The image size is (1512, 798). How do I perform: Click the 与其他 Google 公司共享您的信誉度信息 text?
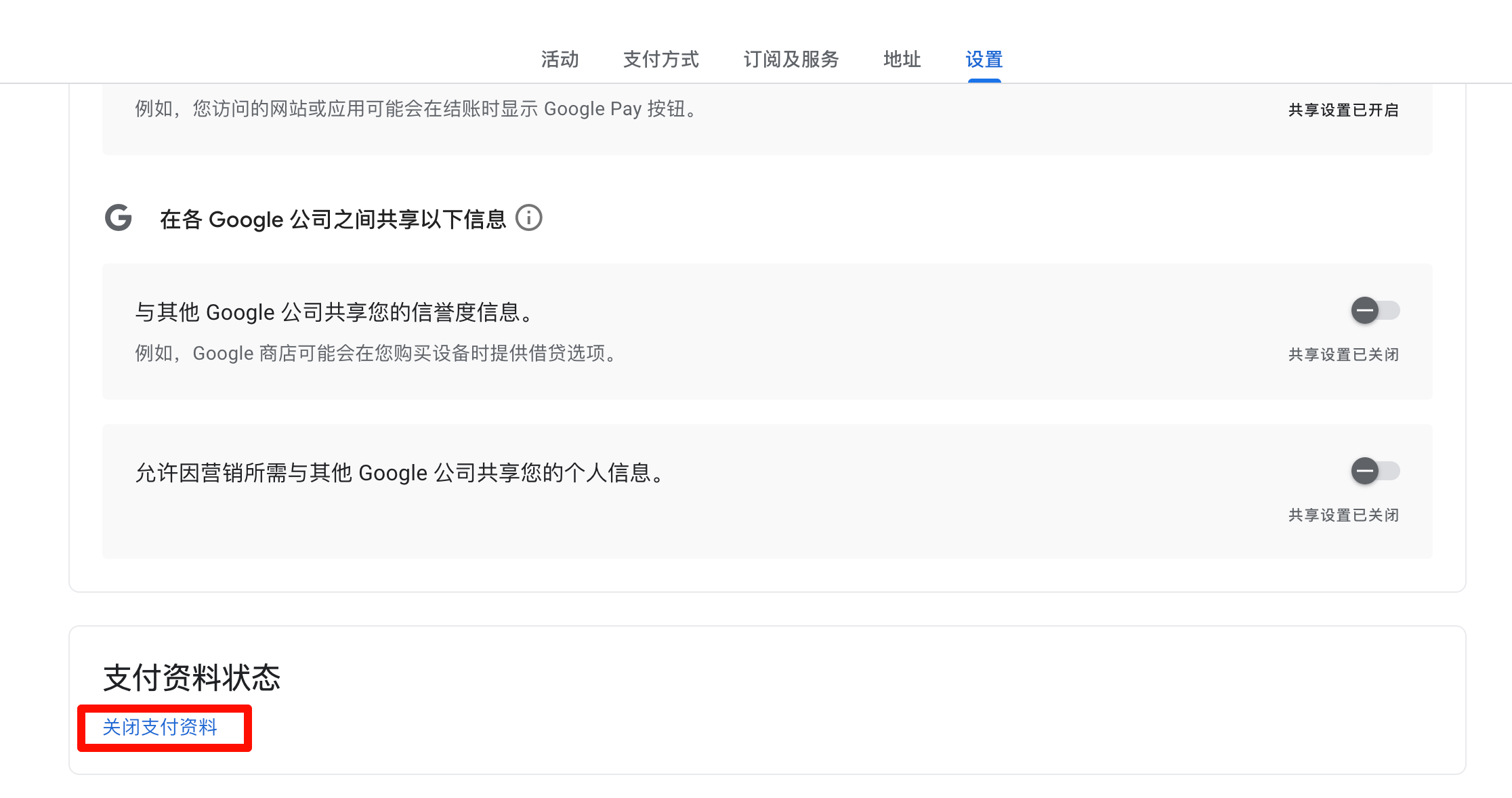[335, 312]
